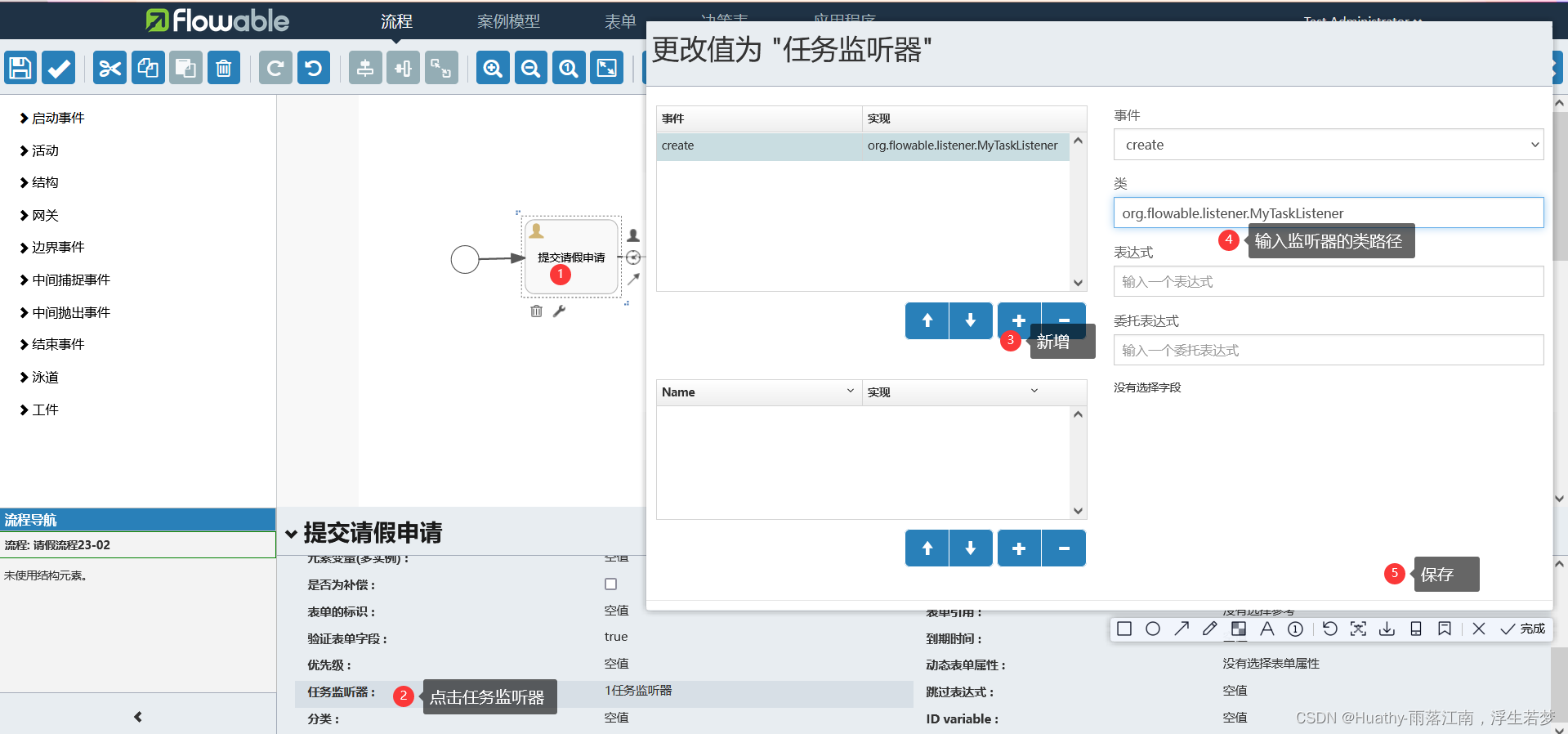Screen dimensions: 1568x734
Task: Apply same size to elements toolbar icon
Action: pyautogui.click(x=441, y=68)
